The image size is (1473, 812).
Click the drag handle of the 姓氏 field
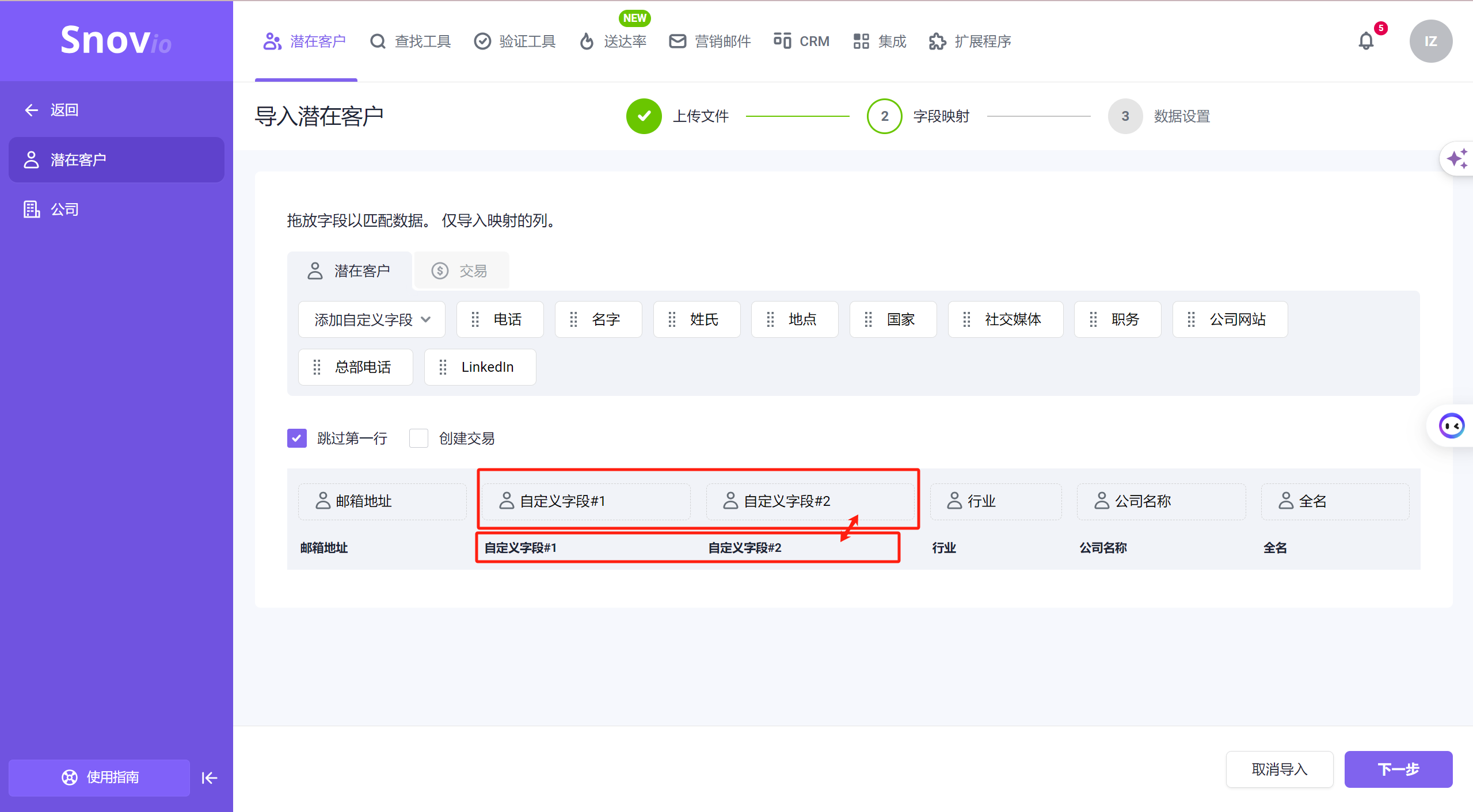[x=672, y=319]
